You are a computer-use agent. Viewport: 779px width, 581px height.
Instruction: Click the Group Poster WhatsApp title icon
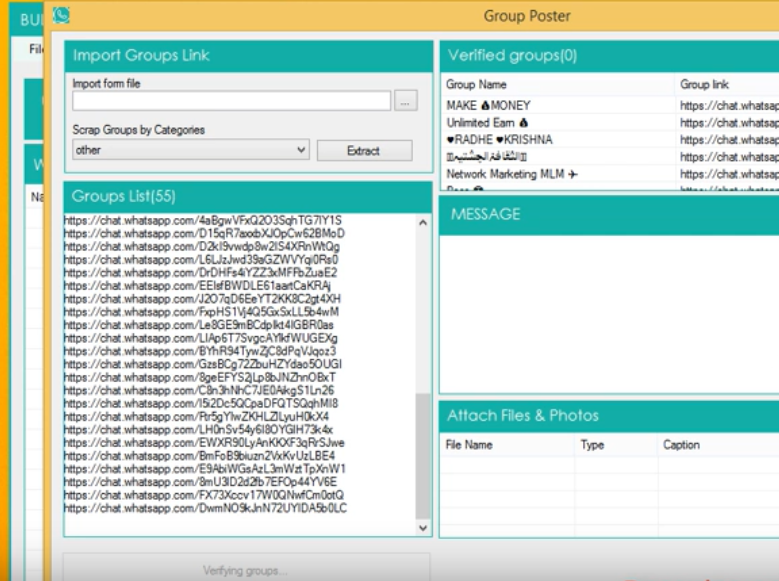(x=61, y=15)
